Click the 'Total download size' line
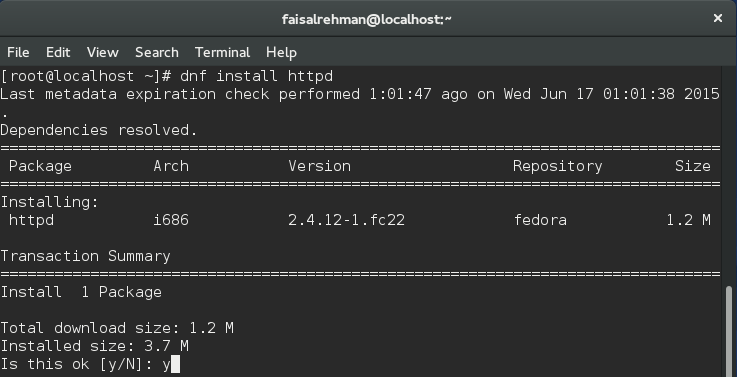 click(x=117, y=328)
